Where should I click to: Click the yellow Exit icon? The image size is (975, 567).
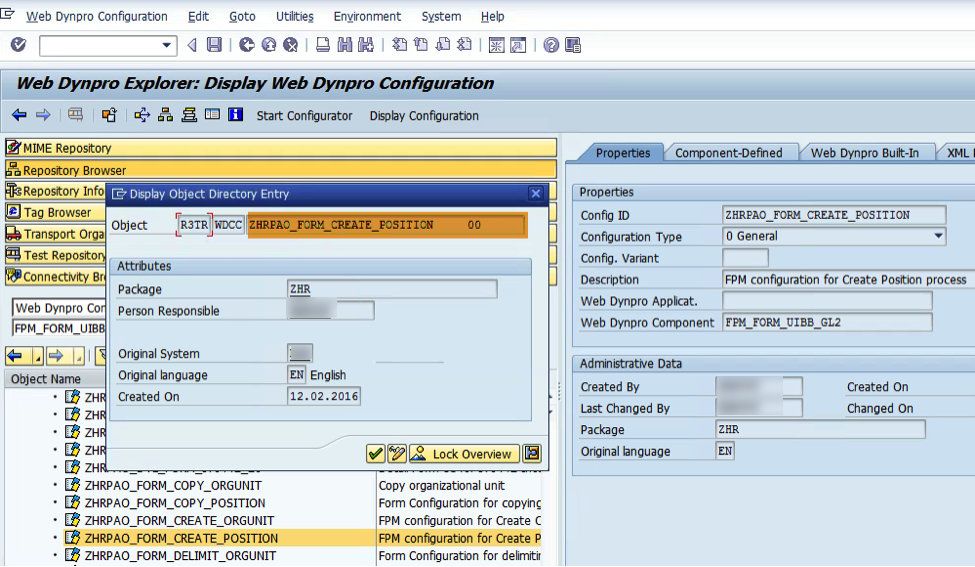pyautogui.click(x=269, y=45)
